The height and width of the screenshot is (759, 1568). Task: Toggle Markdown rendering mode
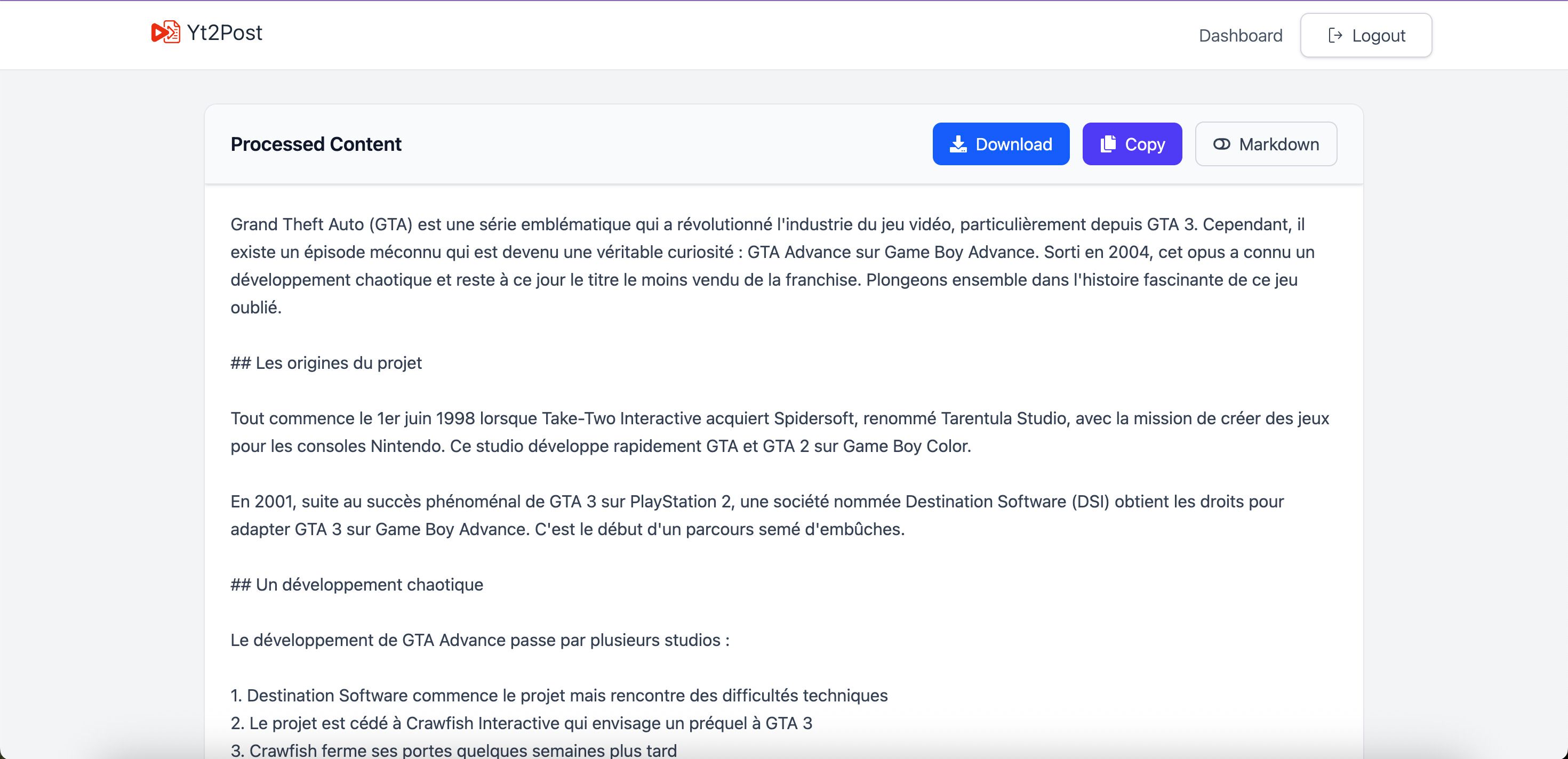1266,144
